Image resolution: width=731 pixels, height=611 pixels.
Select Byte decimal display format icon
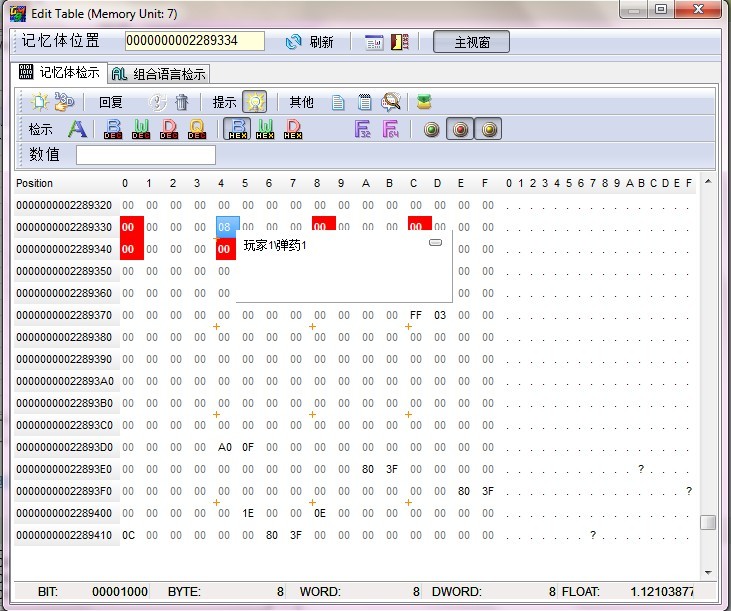(x=112, y=129)
